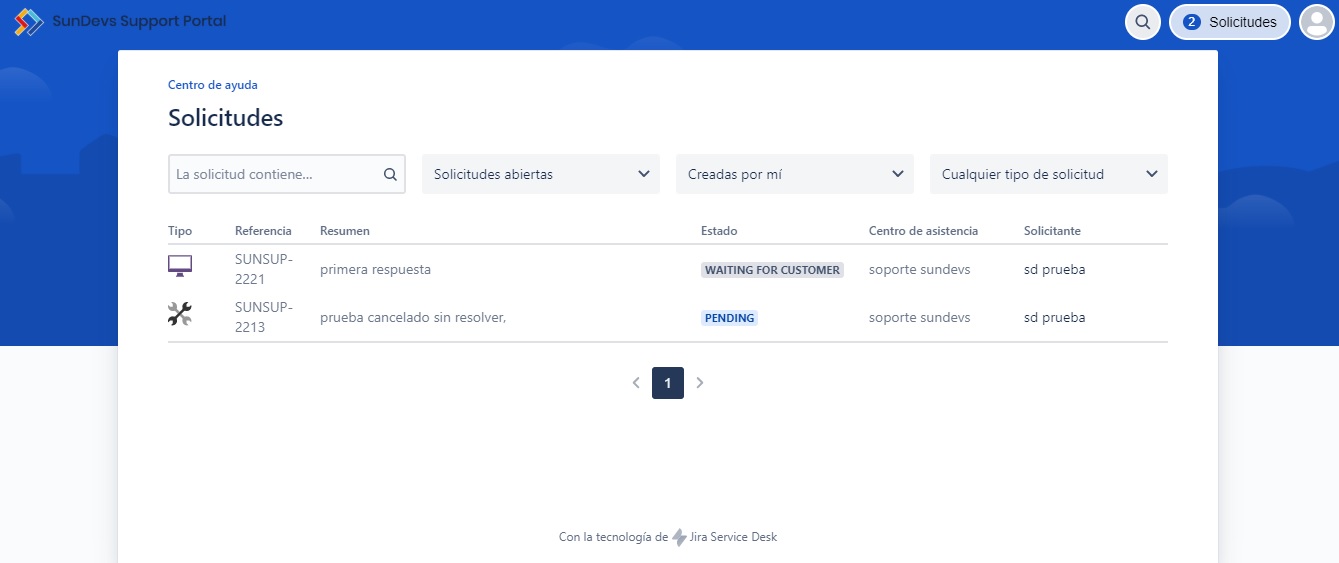1339x563 pixels.
Task: Click the Jira Service Desk lightning icon
Action: [x=680, y=537]
